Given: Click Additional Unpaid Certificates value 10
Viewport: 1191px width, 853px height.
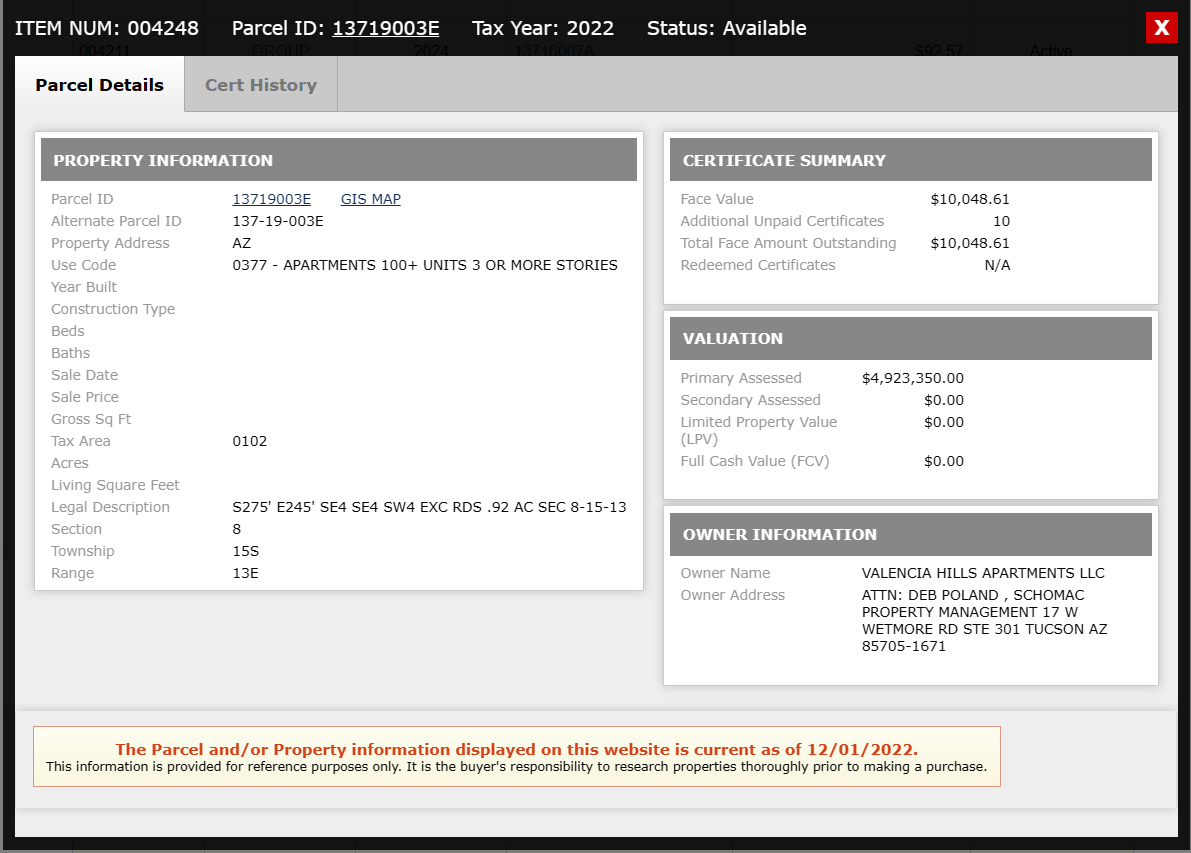Looking at the screenshot, I should [1001, 221].
